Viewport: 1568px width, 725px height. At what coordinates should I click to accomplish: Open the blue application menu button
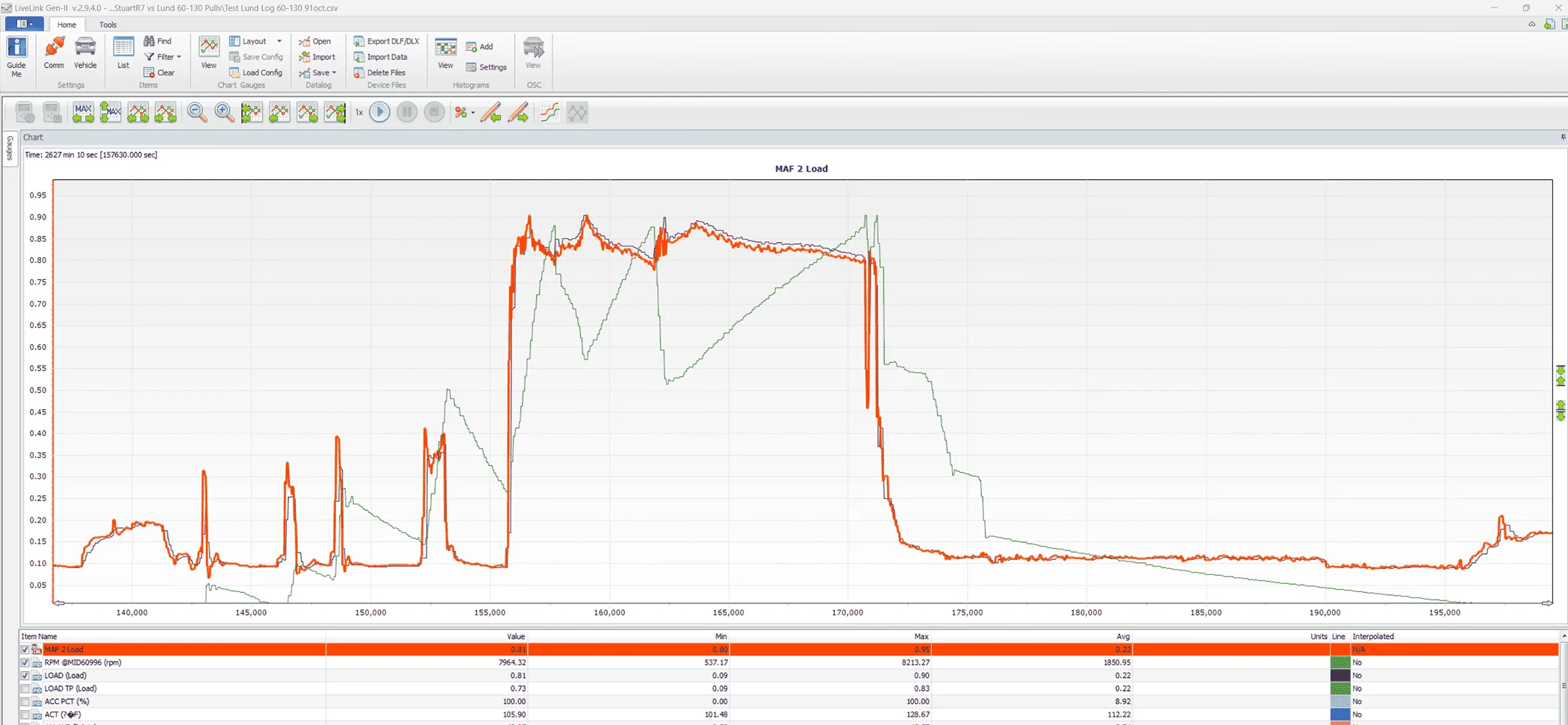(x=24, y=24)
